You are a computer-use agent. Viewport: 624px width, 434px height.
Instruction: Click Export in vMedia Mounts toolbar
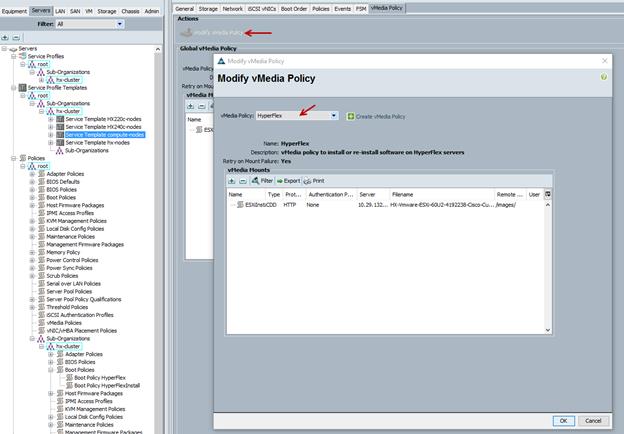(288, 181)
